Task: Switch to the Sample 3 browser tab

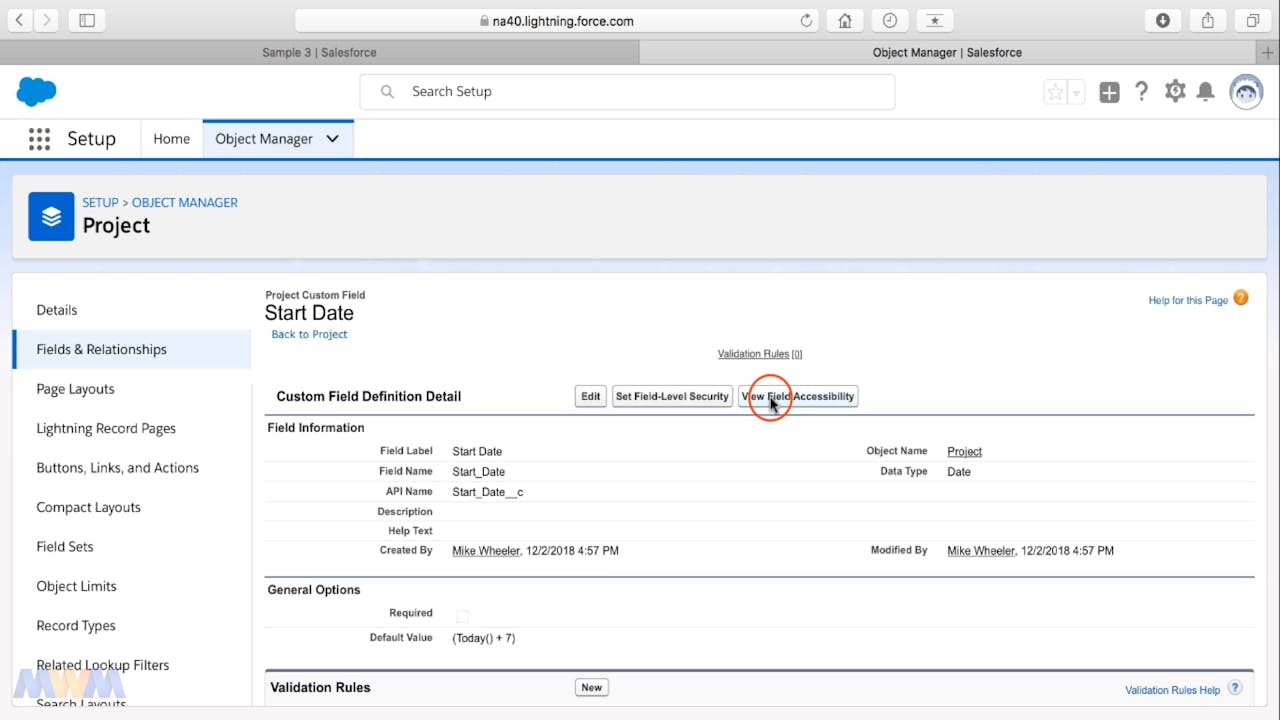Action: 319,52
